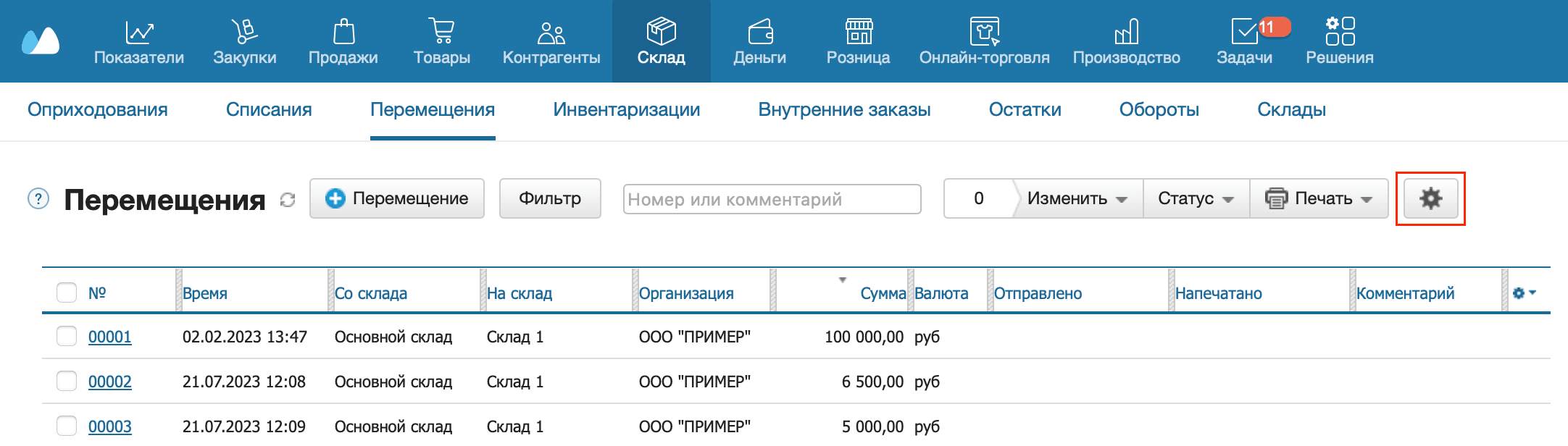1568x446 pixels.
Task: Open the Показатели section icon
Action: pos(139,32)
